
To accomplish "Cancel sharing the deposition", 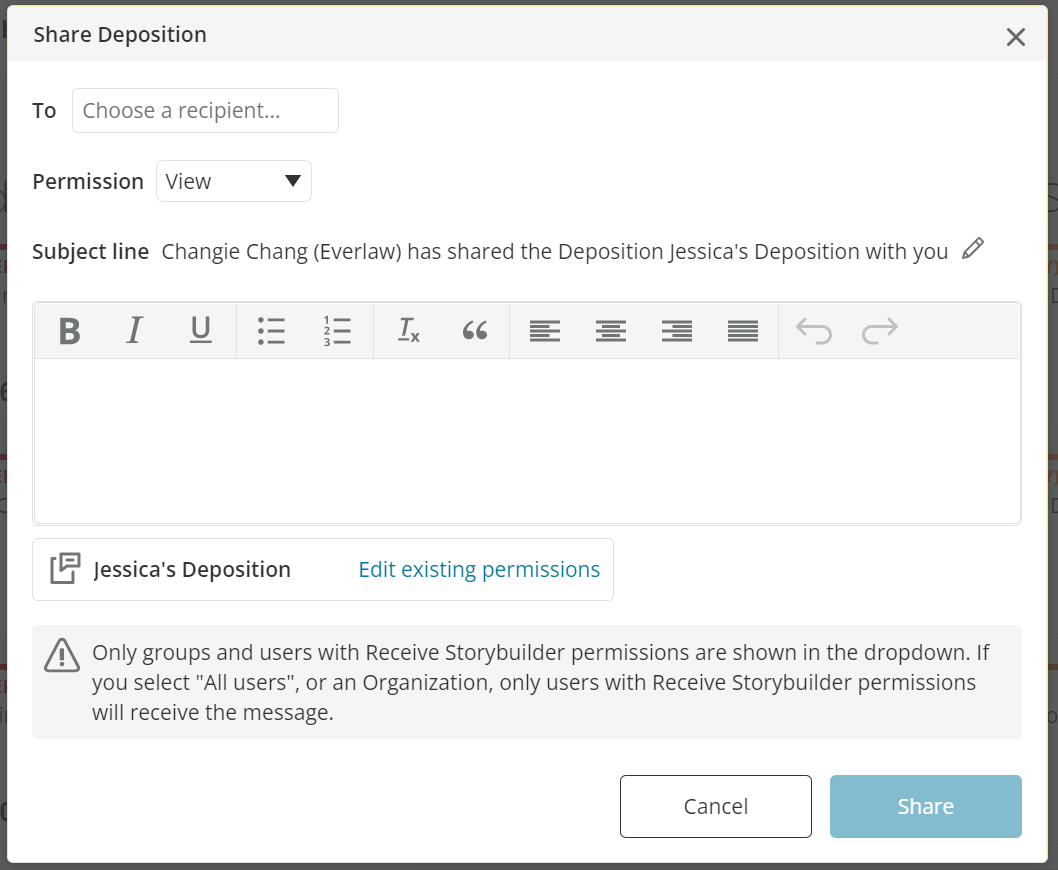I will 715,806.
